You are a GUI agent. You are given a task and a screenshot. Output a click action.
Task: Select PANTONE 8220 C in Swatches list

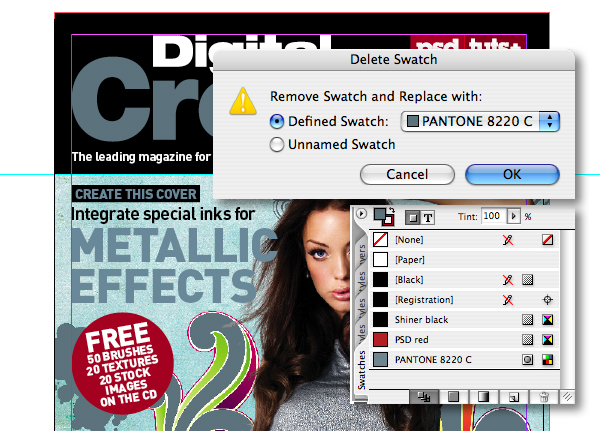tap(433, 359)
